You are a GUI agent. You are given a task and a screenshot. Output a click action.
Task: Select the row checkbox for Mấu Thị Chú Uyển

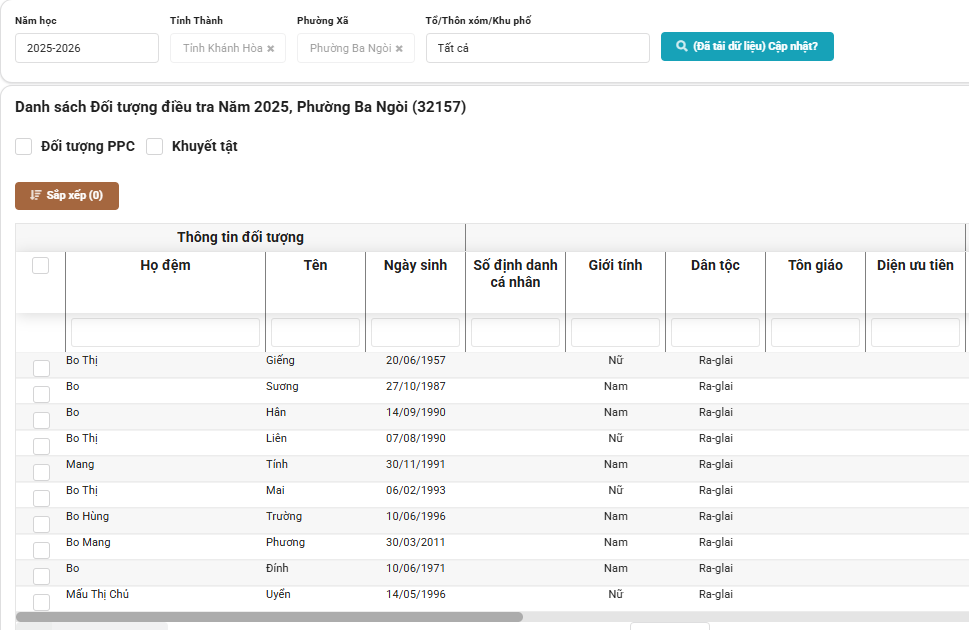click(x=41, y=602)
